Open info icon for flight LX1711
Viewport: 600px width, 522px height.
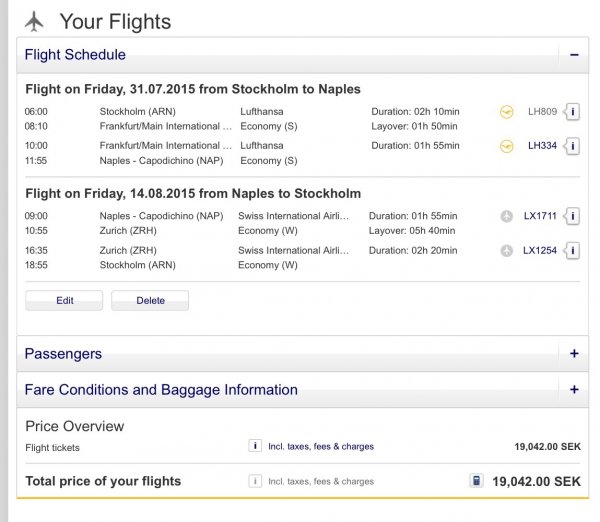point(572,216)
